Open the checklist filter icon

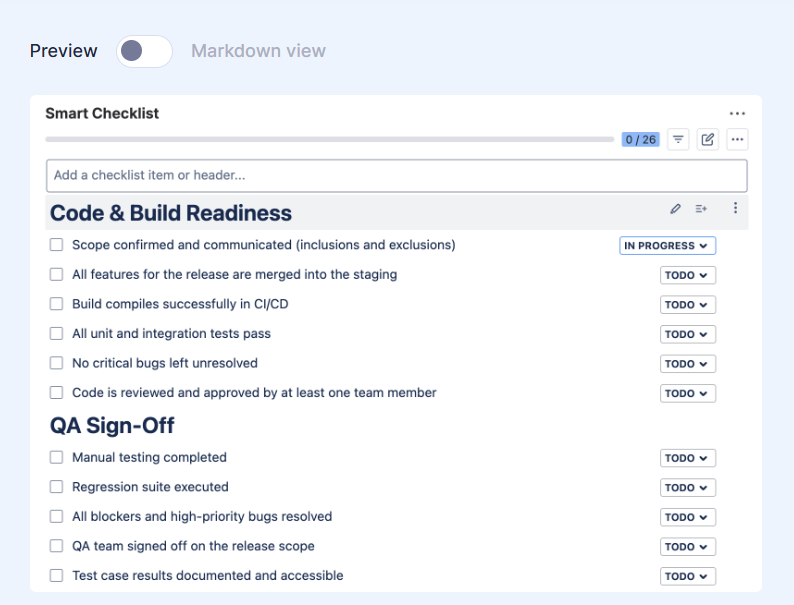tap(678, 140)
